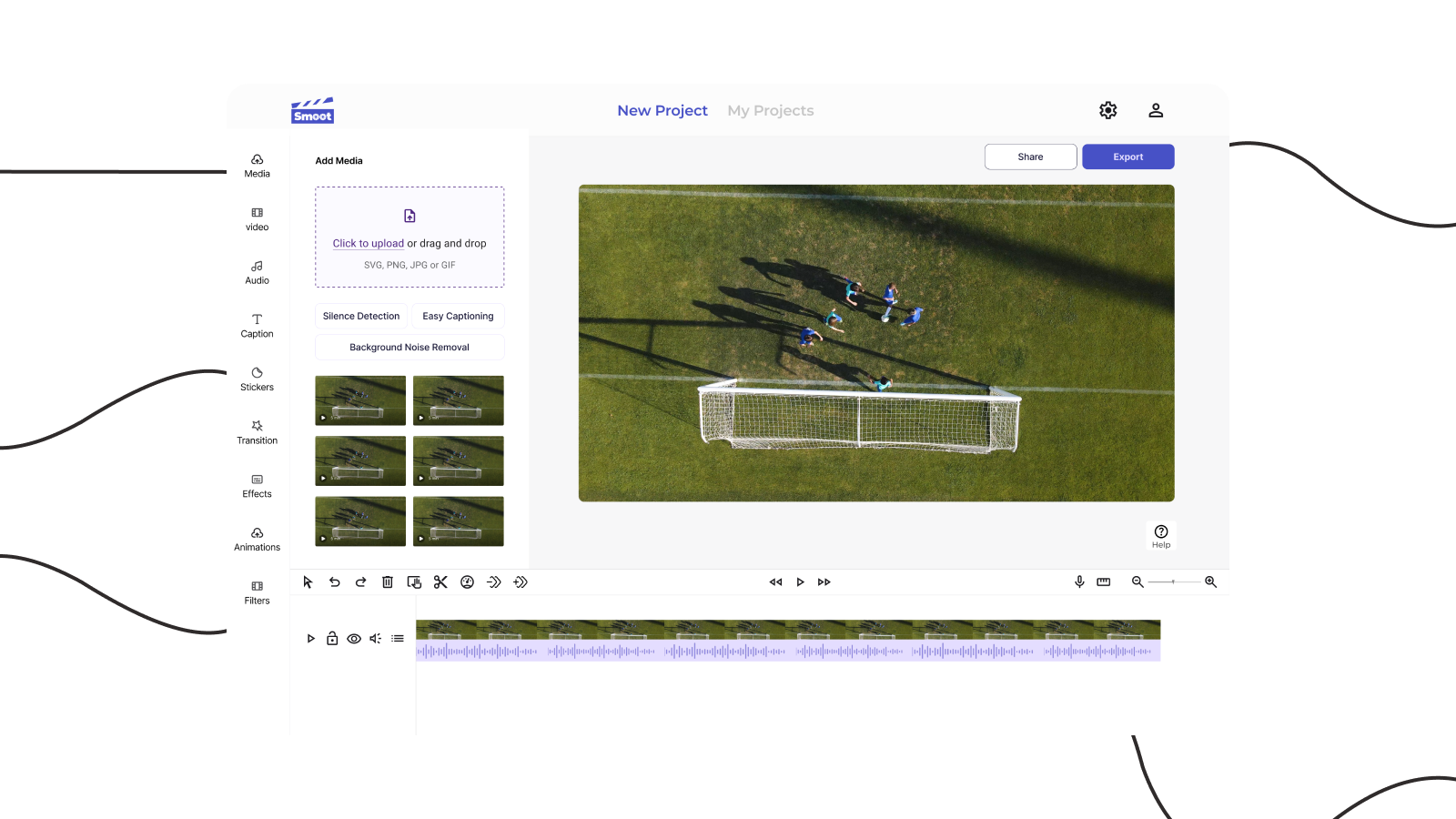Click the "Click to upload" link

pos(368,244)
